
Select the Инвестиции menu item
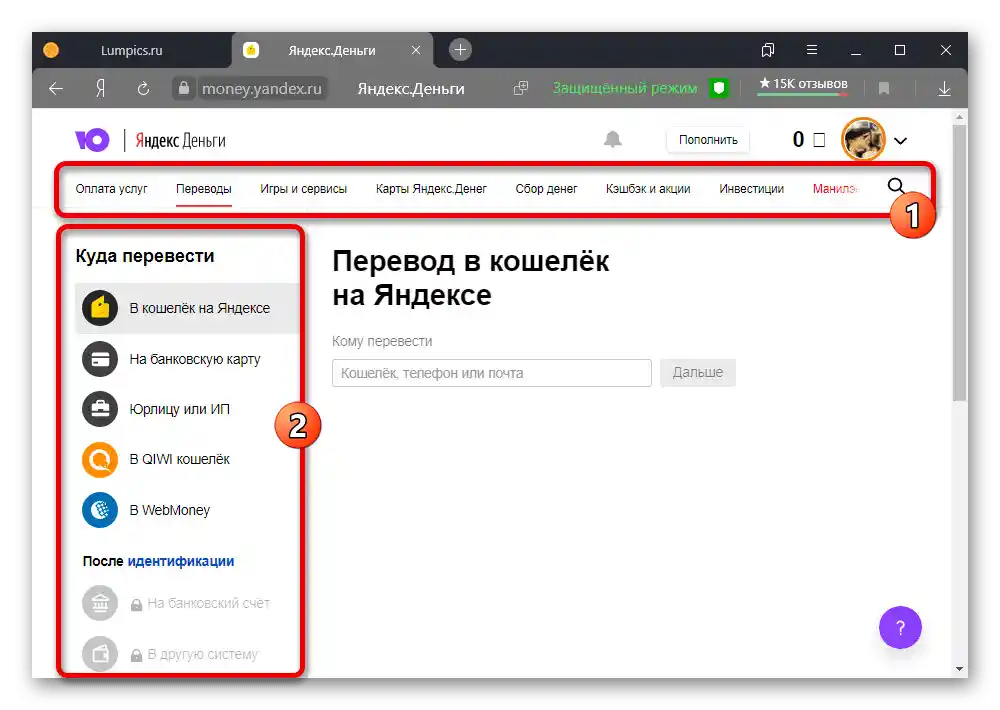[x=752, y=188]
